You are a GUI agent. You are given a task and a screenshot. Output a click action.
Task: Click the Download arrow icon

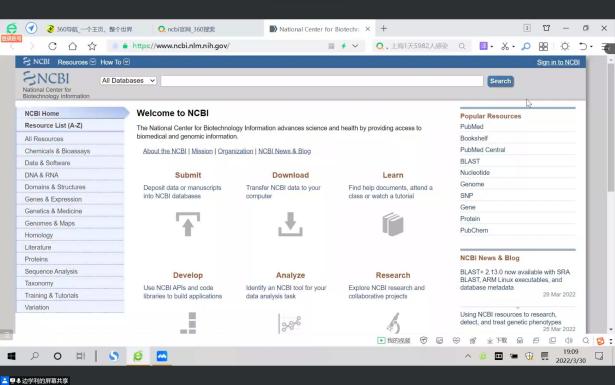[290, 224]
